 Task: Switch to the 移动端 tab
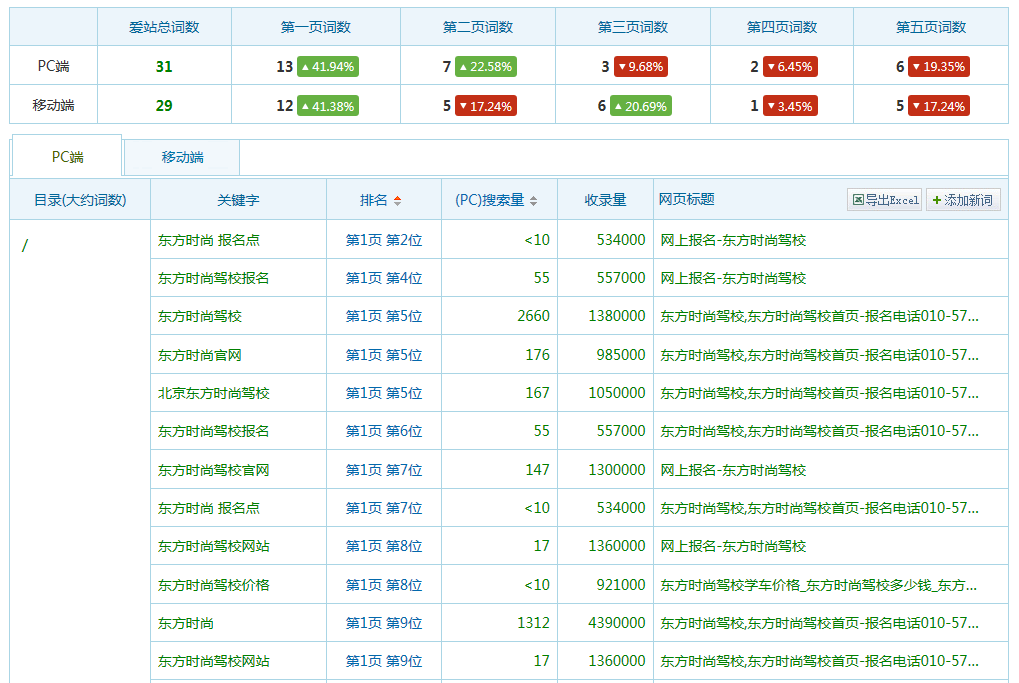click(x=182, y=157)
